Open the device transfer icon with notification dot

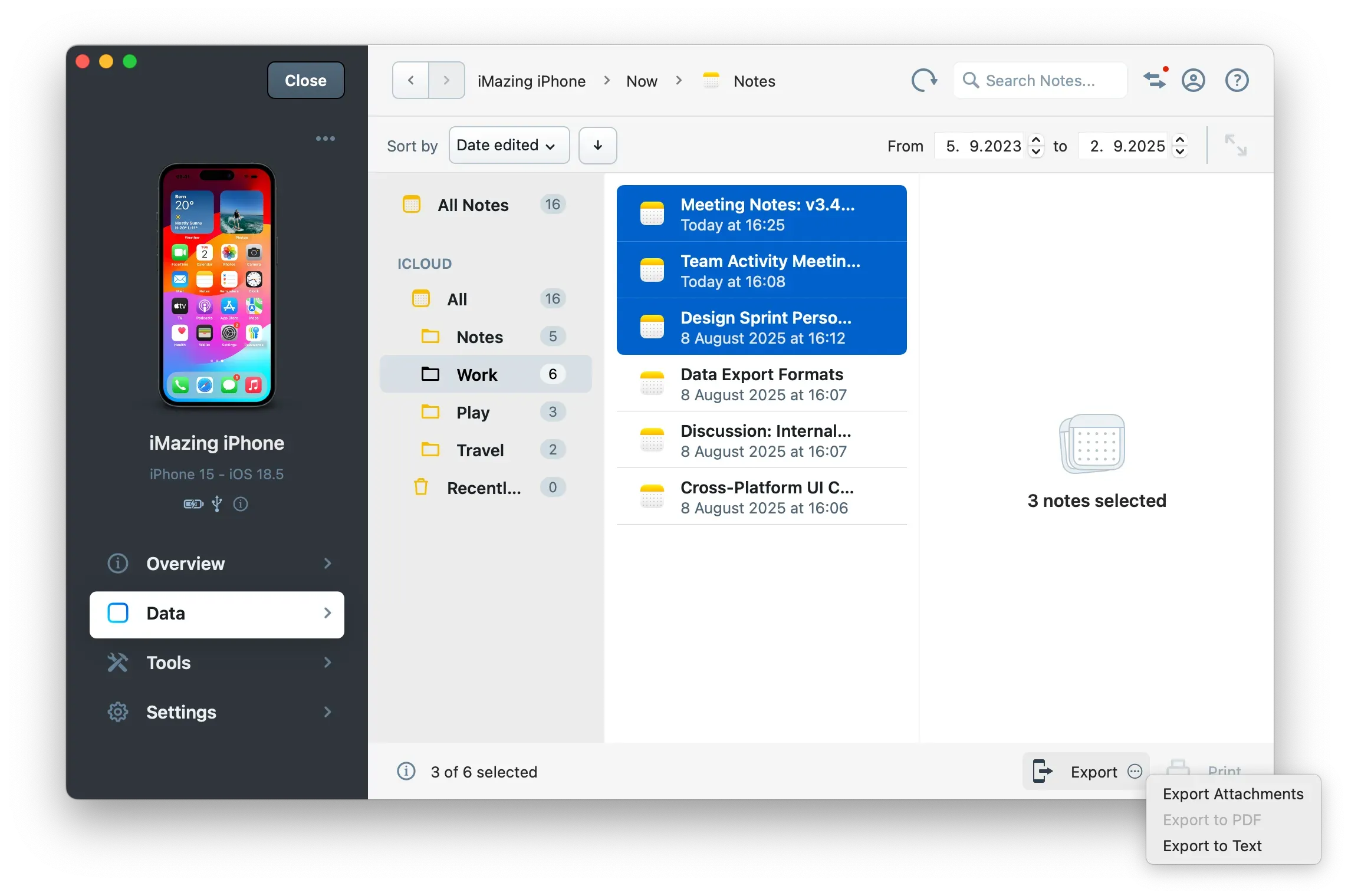pos(1155,80)
